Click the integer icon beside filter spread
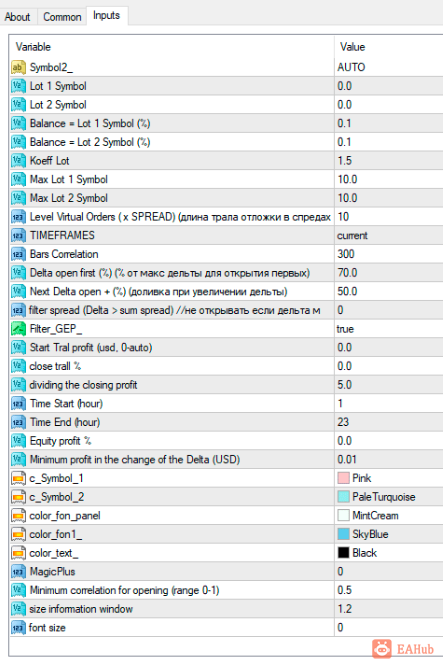443x664 pixels. pyautogui.click(x=18, y=310)
